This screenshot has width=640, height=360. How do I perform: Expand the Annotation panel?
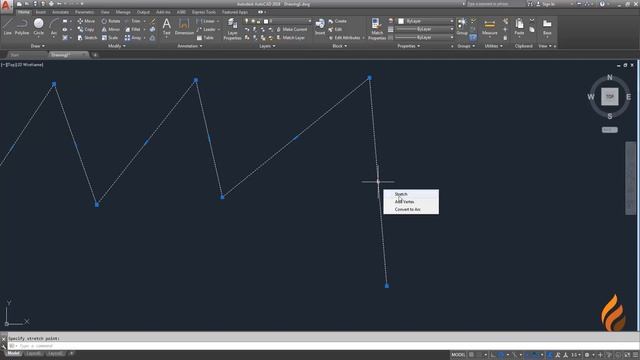pos(190,46)
